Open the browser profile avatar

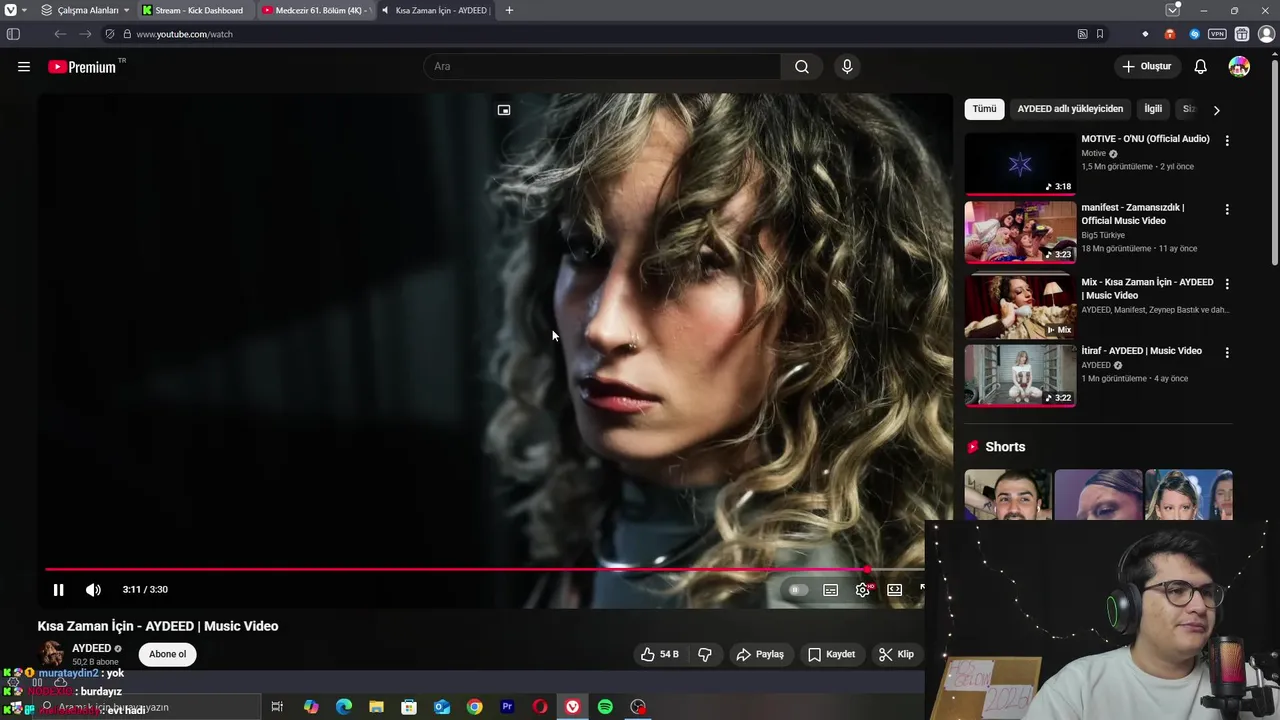click(1266, 34)
